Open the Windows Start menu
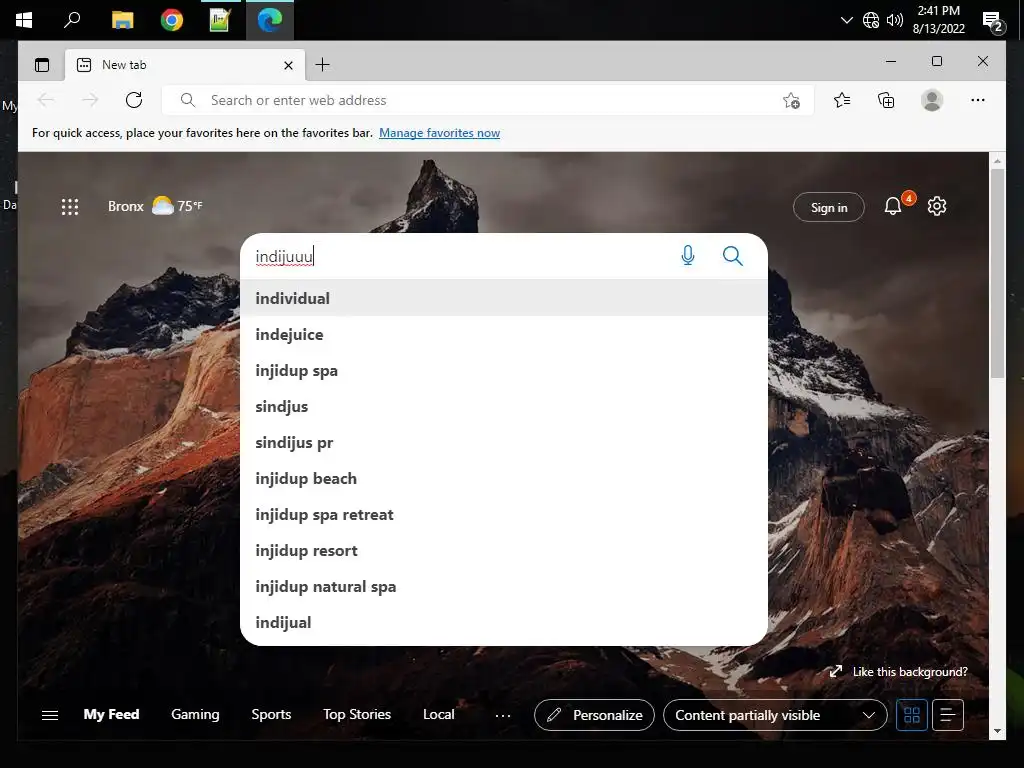1024x768 pixels. (24, 20)
